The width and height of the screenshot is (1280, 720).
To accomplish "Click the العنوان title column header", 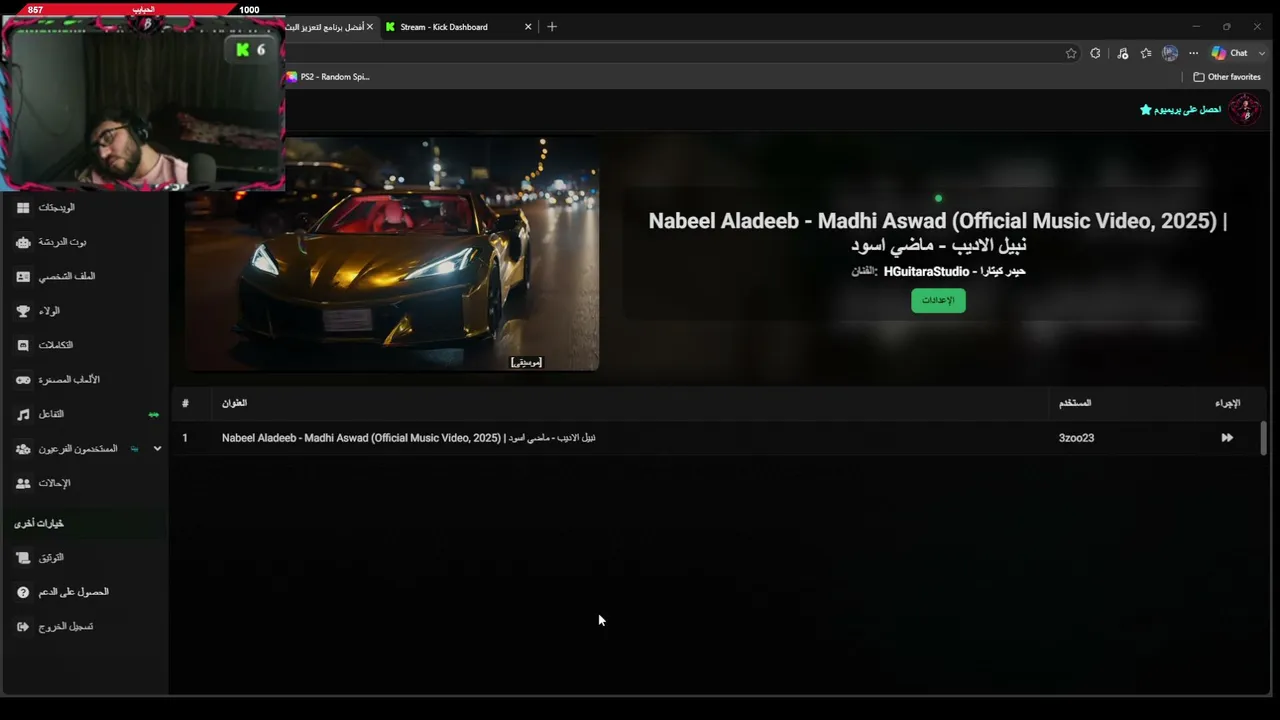I will (x=234, y=403).
